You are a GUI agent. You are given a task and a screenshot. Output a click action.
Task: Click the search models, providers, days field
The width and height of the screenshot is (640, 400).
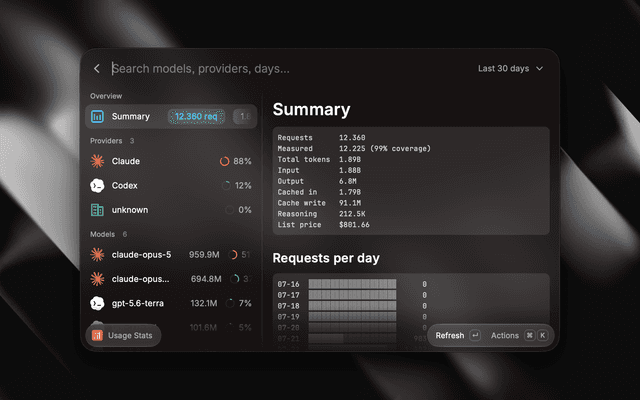201,69
